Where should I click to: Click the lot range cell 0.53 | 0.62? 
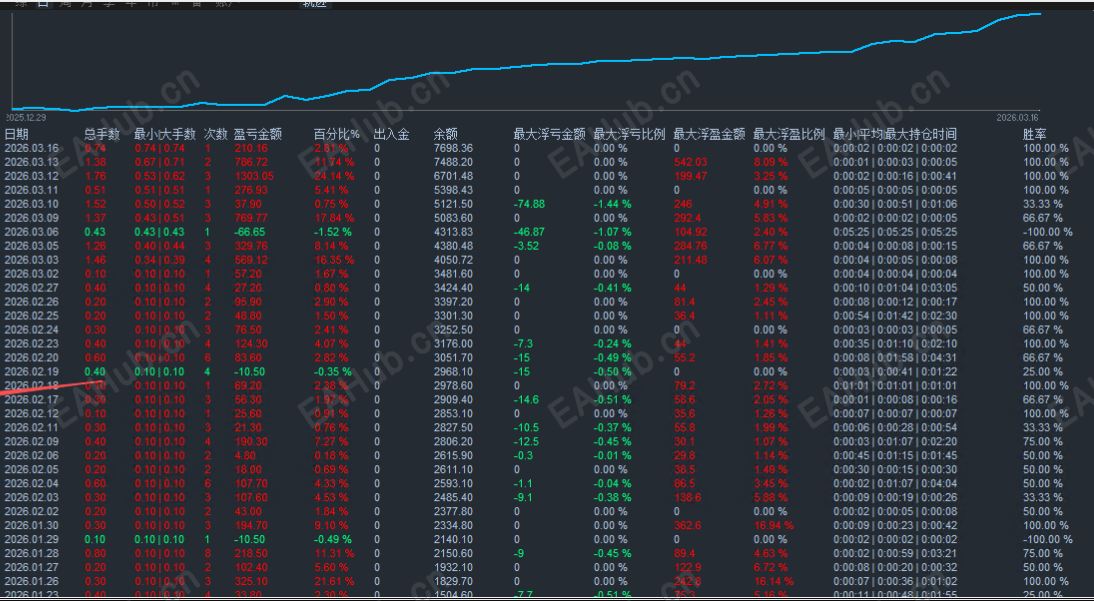coord(160,176)
